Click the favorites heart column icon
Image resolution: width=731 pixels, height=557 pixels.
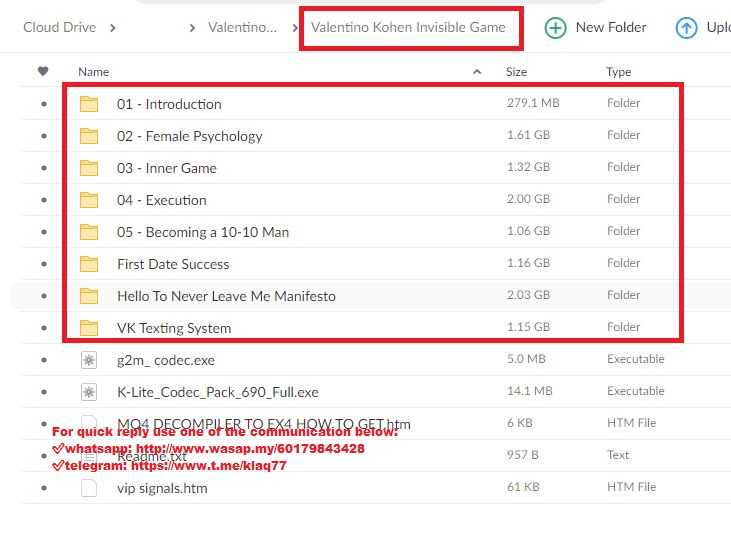pyautogui.click(x=43, y=71)
